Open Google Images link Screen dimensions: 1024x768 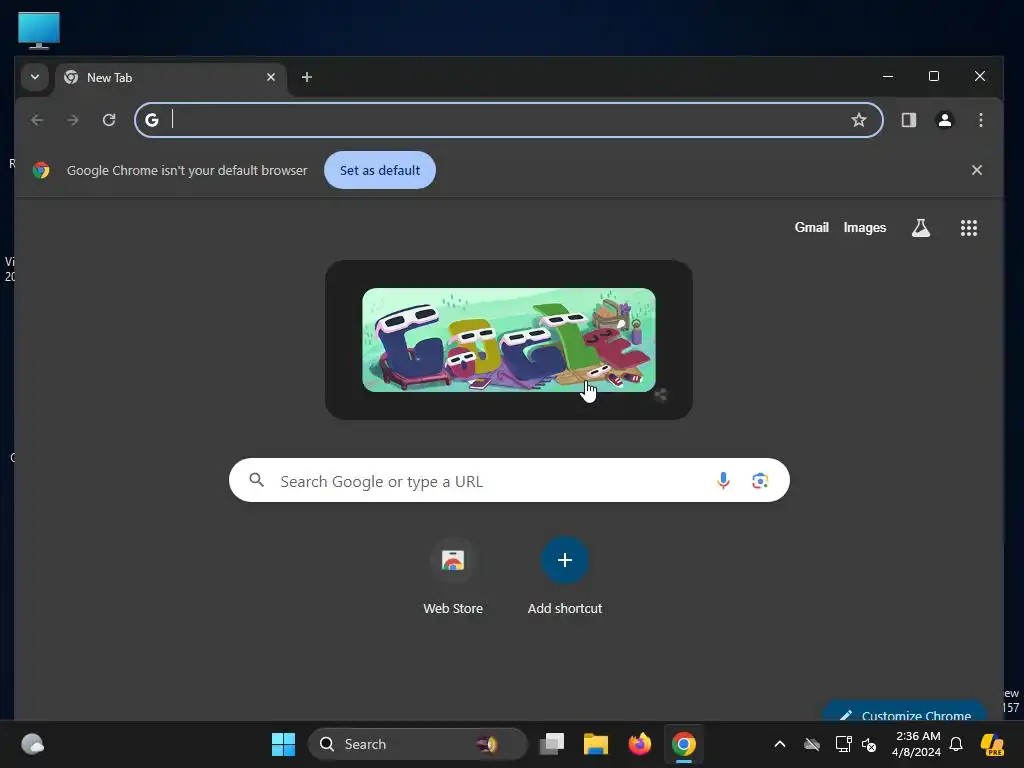coord(864,228)
